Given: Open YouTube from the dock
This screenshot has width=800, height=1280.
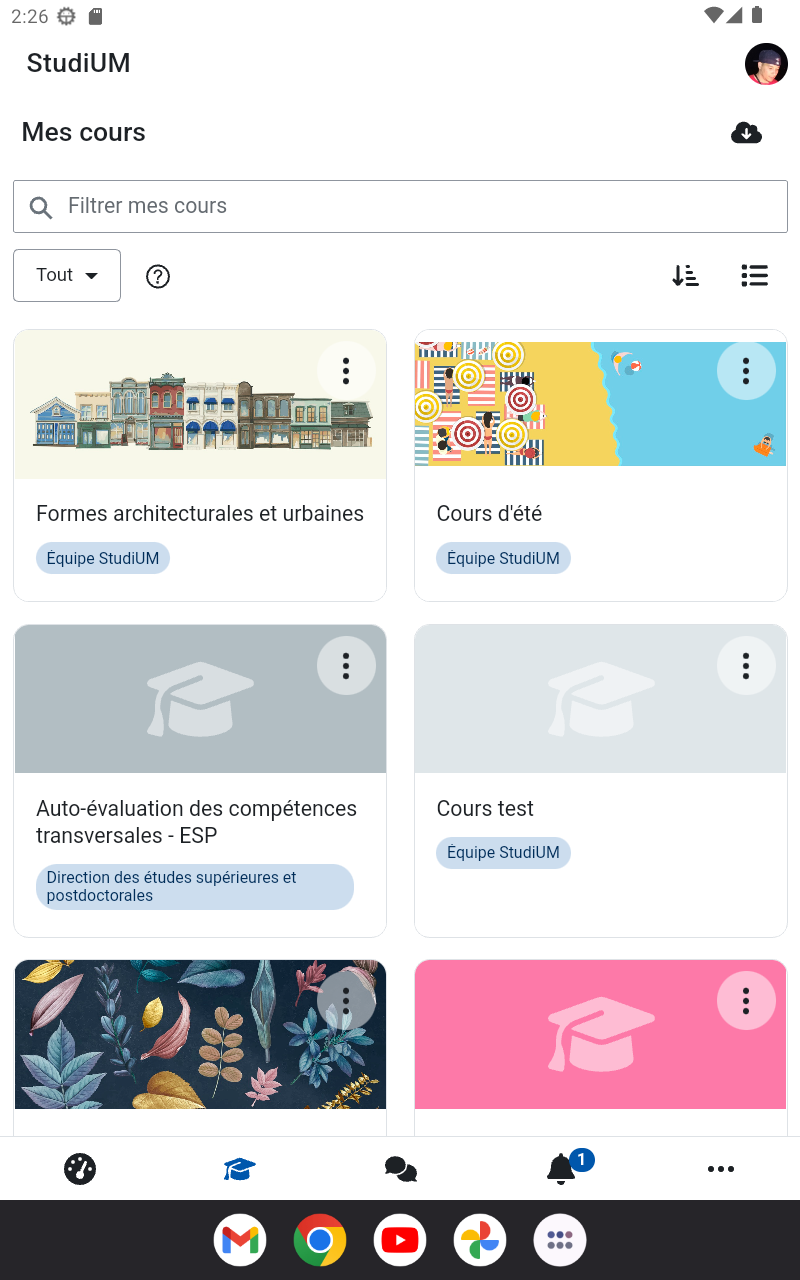Looking at the screenshot, I should point(400,1241).
